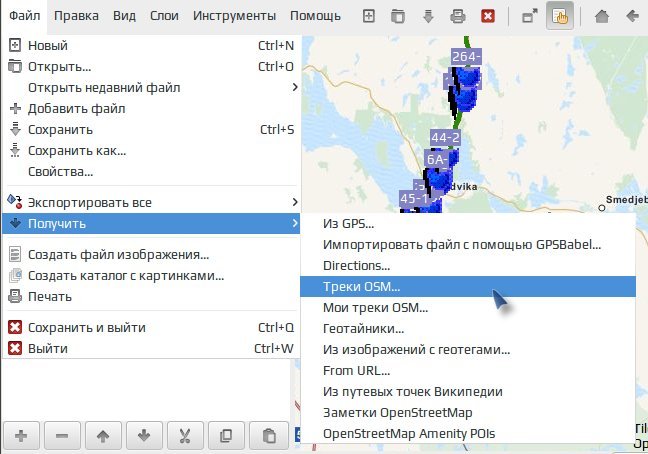Click the minus remove layer button
Screen dimensions: 648x454
click(62, 435)
